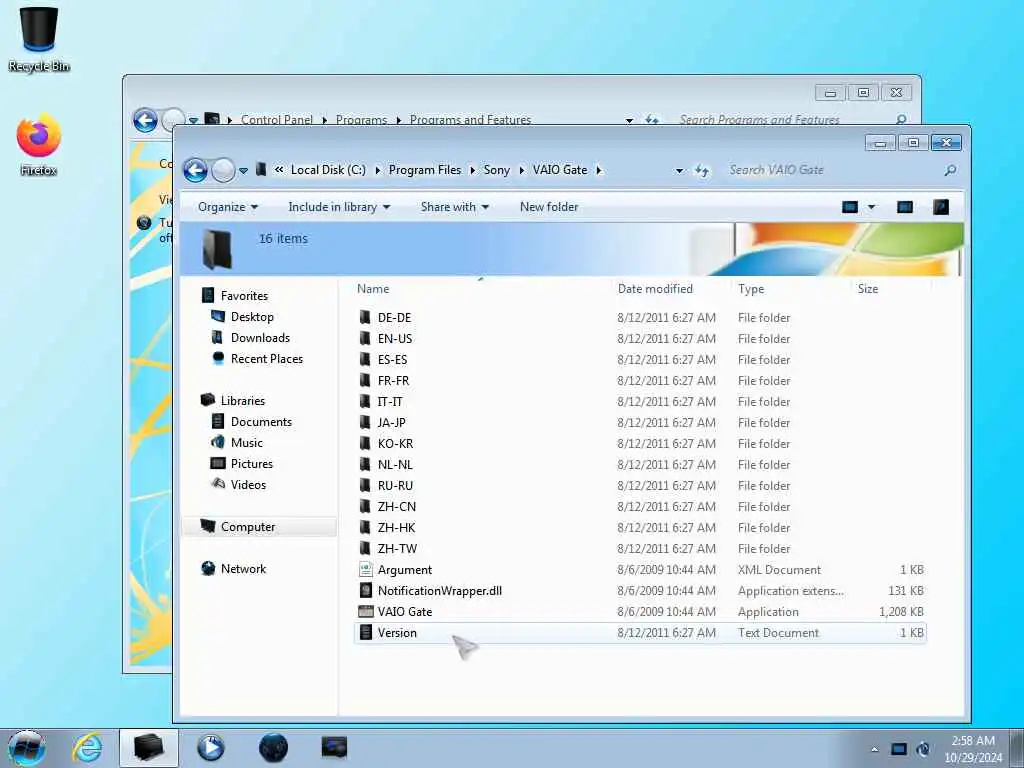The height and width of the screenshot is (768, 1024).
Task: Open Recent Places in navigation pane
Action: click(266, 359)
